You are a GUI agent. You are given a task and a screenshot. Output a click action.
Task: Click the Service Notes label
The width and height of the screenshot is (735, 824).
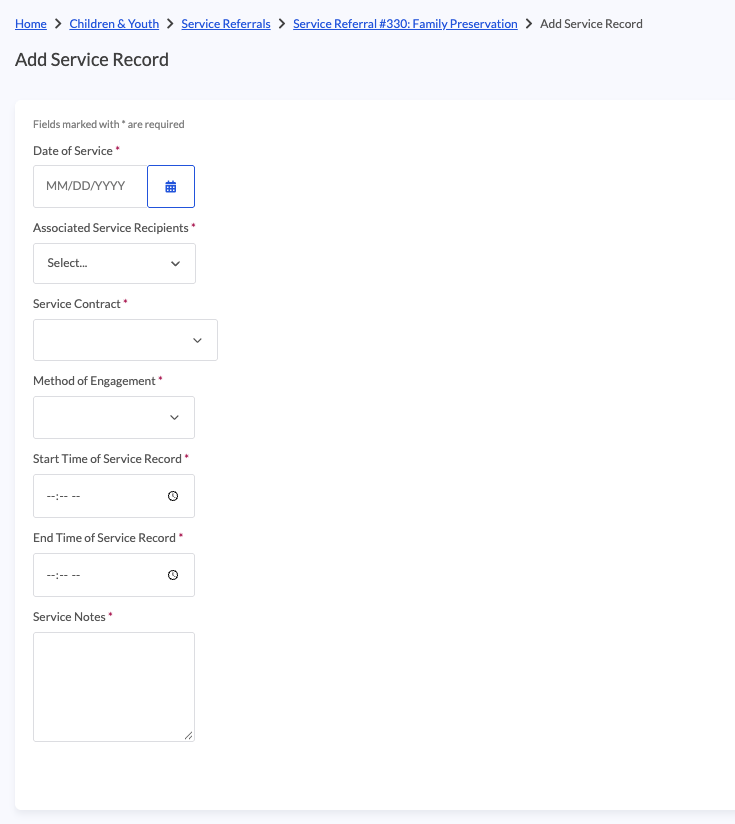[69, 617]
